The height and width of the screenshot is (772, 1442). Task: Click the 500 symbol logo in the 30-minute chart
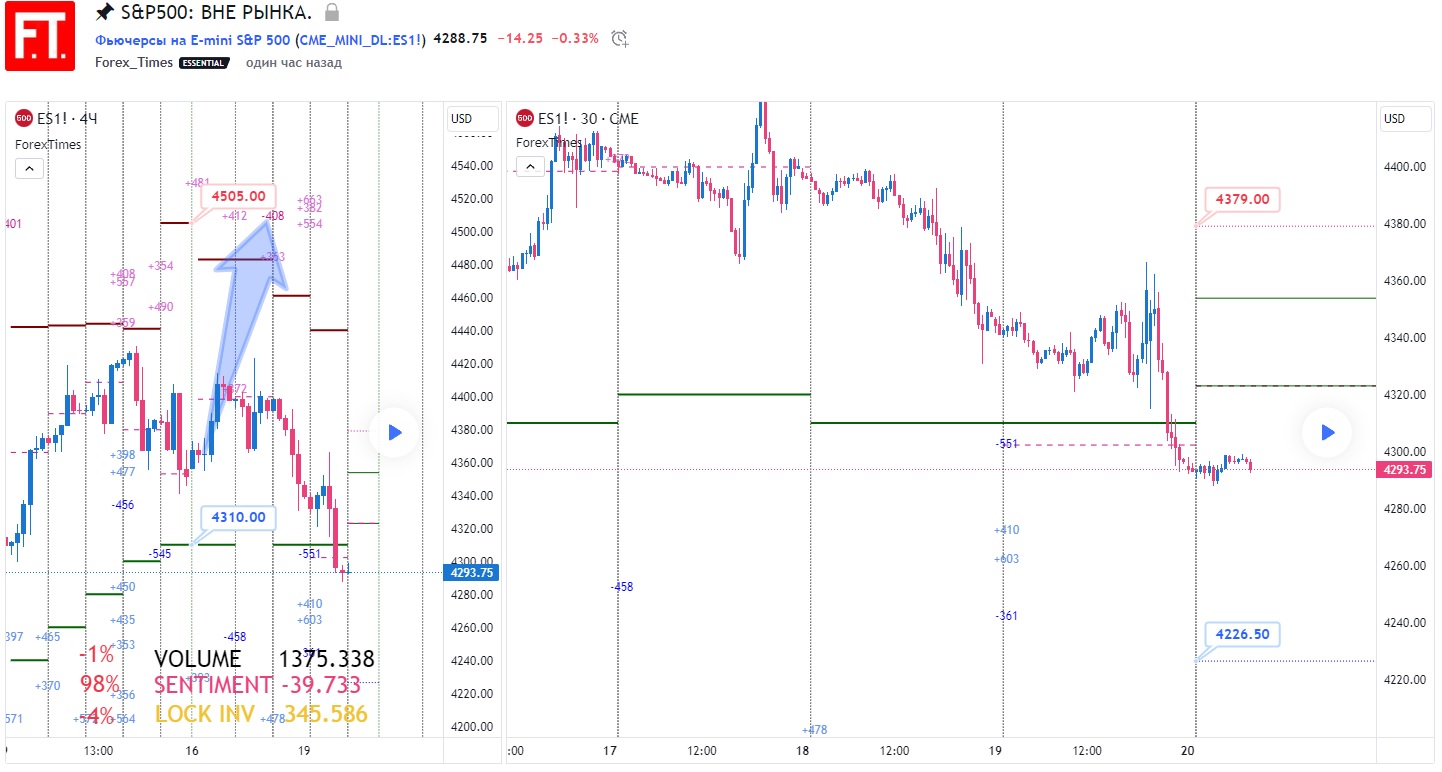[524, 119]
